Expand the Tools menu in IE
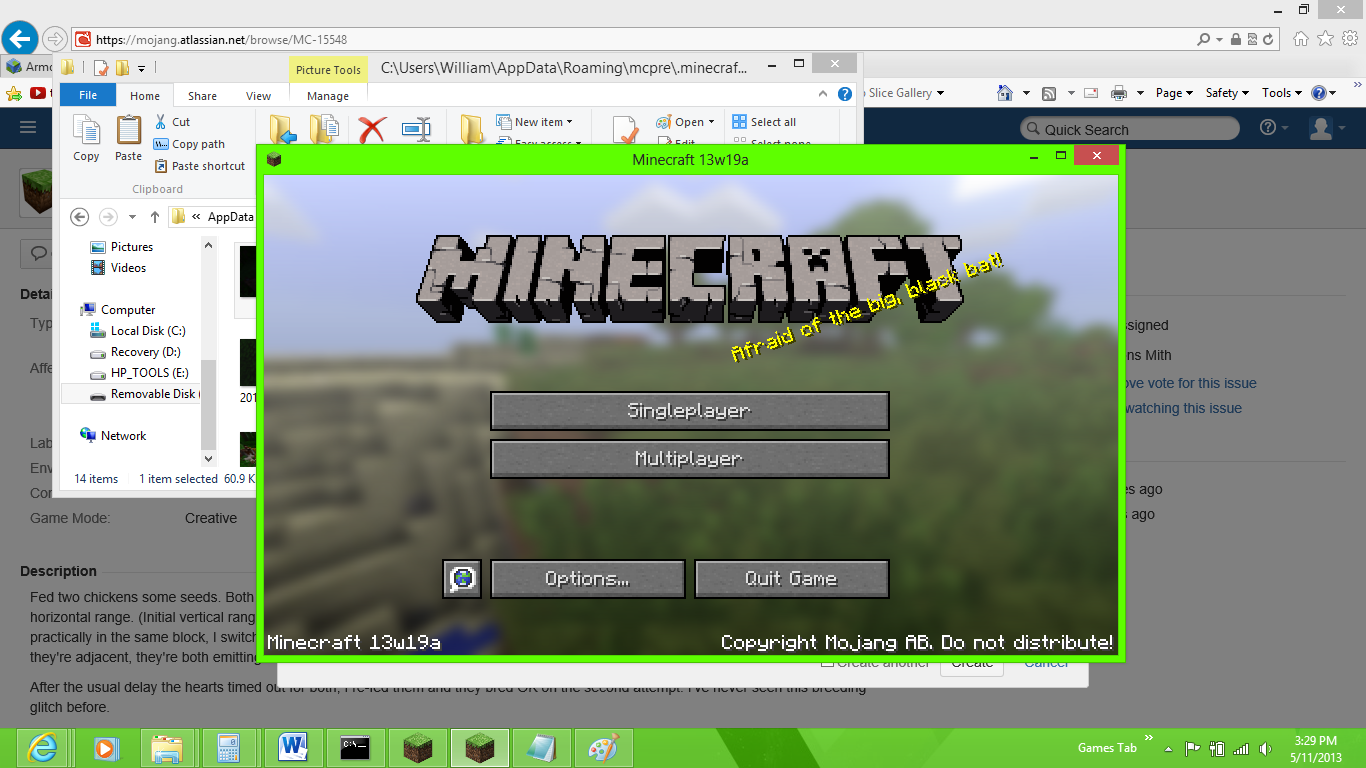Image resolution: width=1366 pixels, height=768 pixels. click(x=1281, y=93)
